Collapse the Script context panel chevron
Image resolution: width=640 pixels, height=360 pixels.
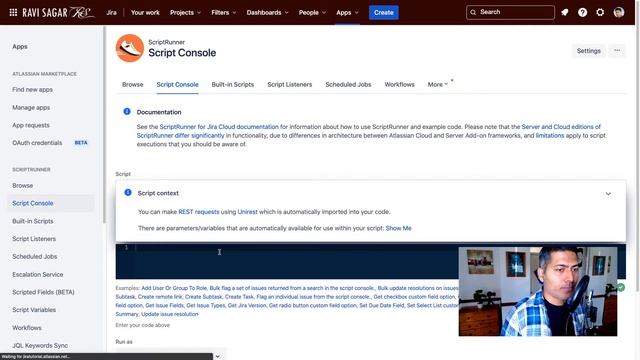pos(608,193)
